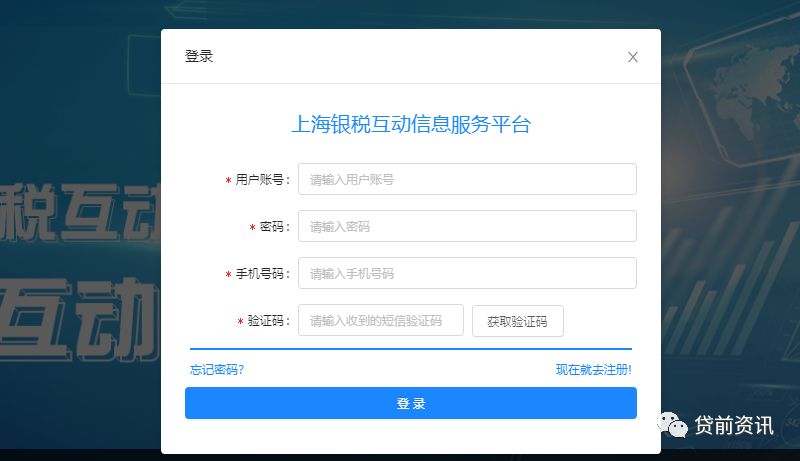Click the 手机号码 field label
The image size is (800, 461).
coord(262,274)
